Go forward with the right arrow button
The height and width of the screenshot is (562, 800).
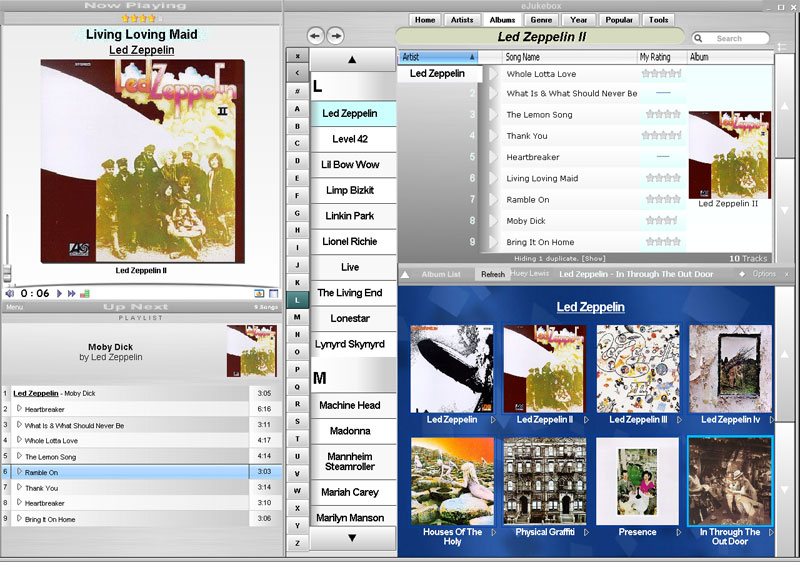click(335, 36)
